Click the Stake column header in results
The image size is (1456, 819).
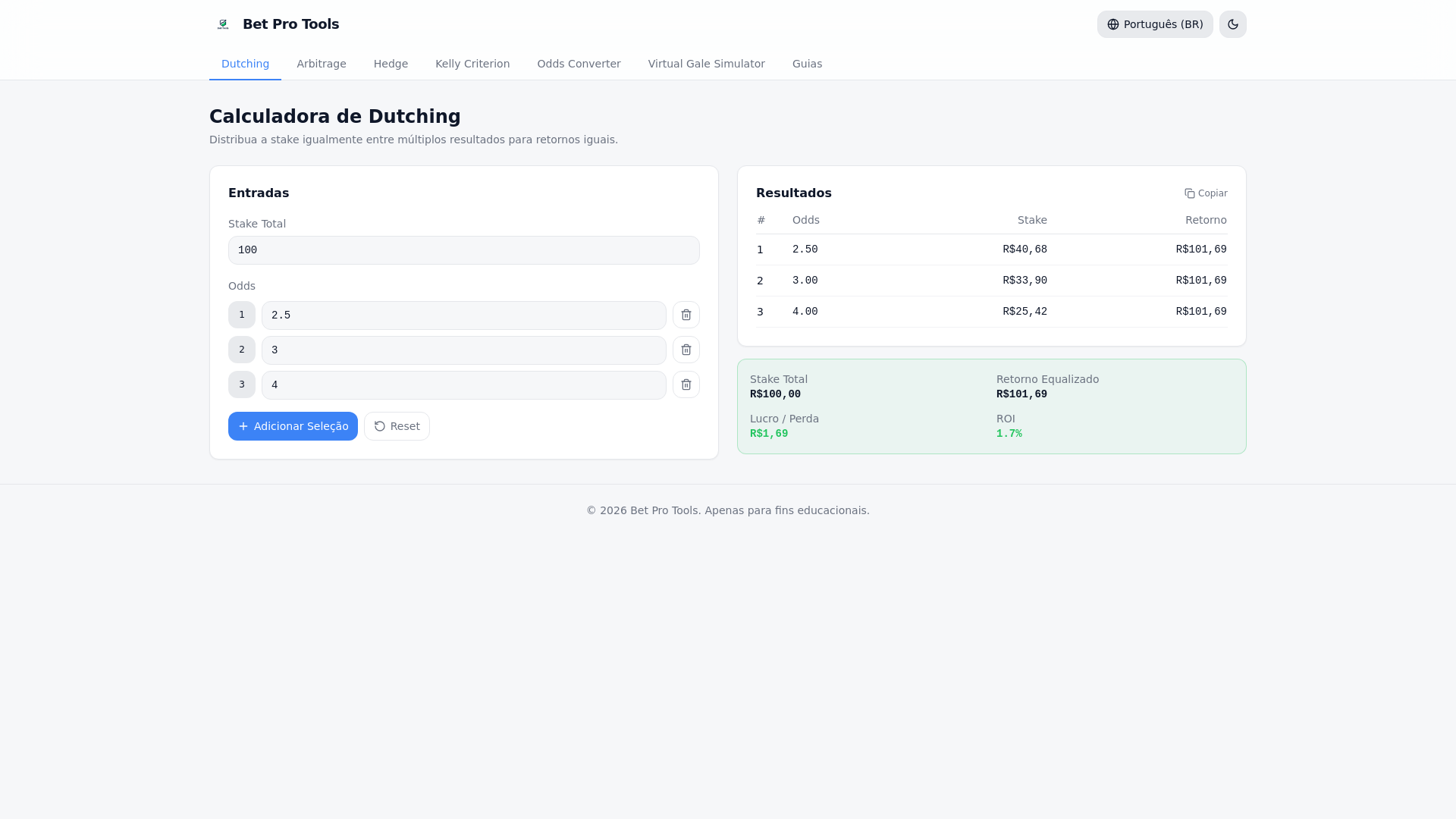coord(1032,220)
